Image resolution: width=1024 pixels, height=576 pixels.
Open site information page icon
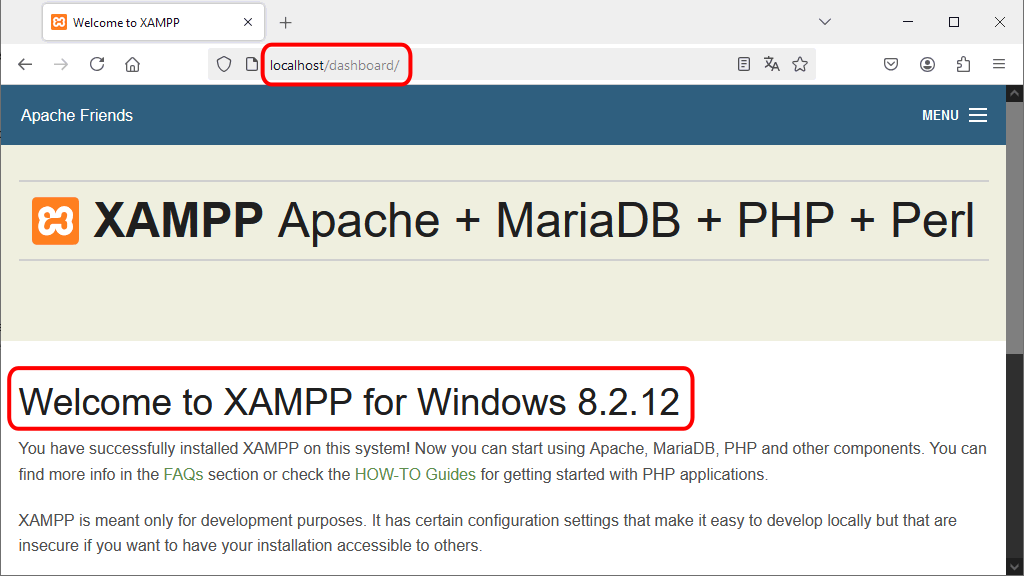click(x=251, y=64)
